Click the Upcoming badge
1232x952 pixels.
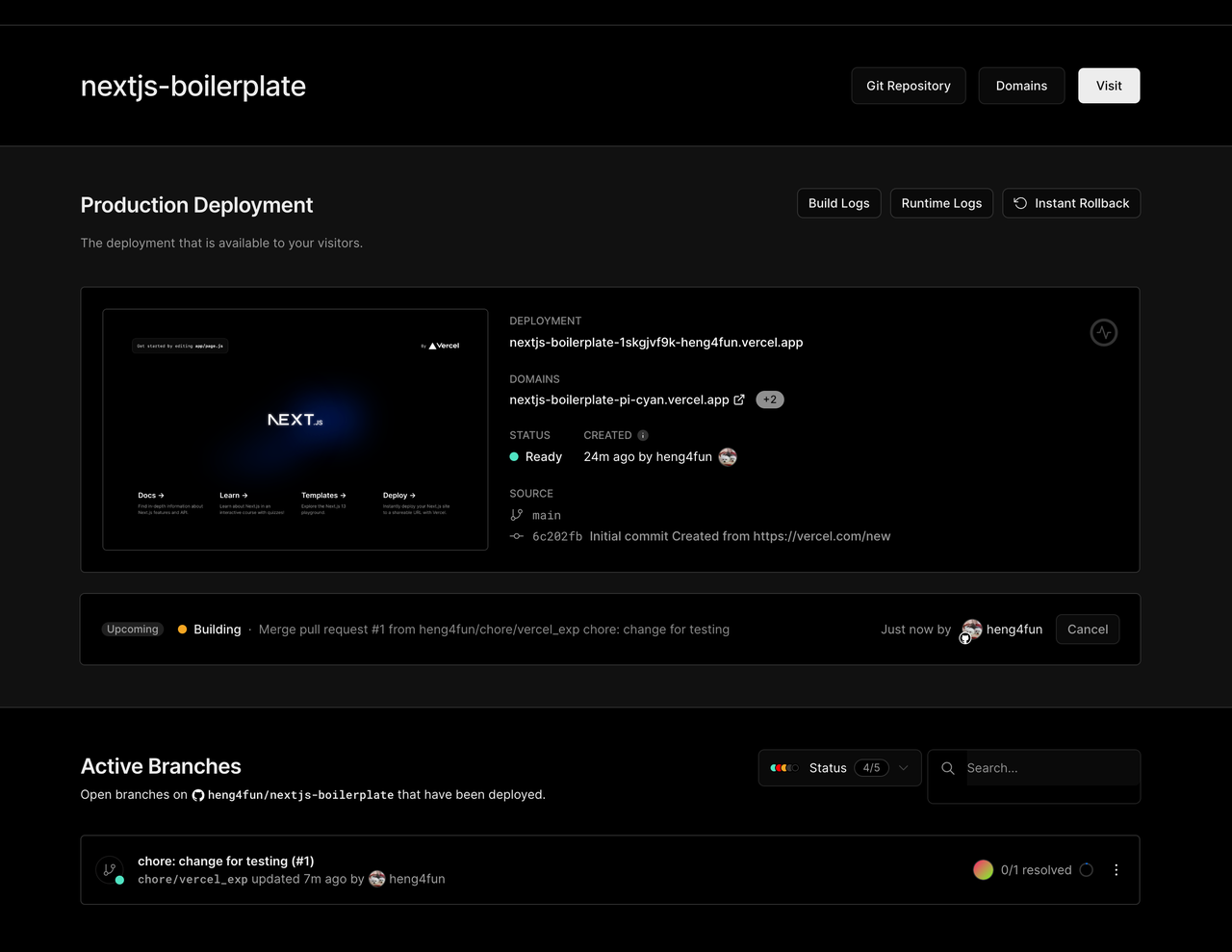(132, 630)
